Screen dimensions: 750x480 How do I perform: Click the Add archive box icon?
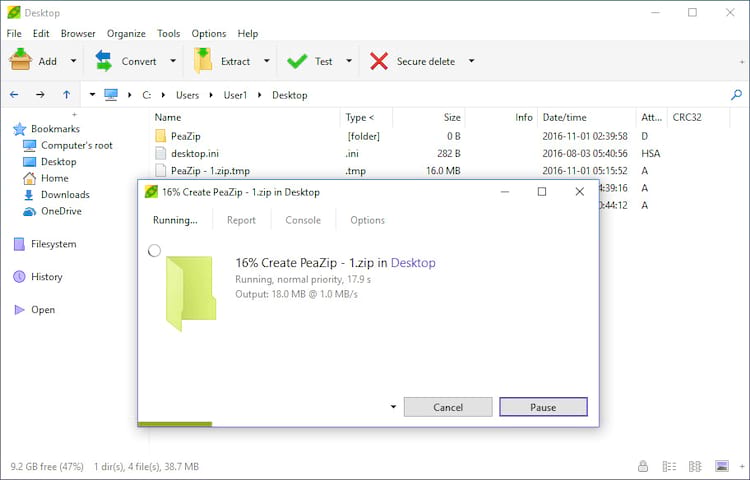point(21,61)
